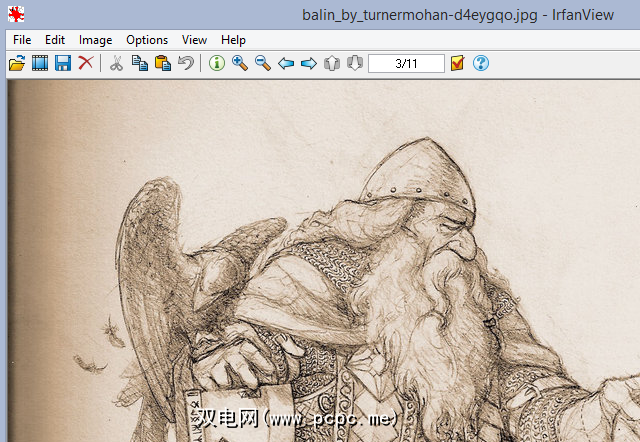This screenshot has width=640, height=442.
Task: Zoom in with the magnifier plus icon
Action: click(x=240, y=63)
